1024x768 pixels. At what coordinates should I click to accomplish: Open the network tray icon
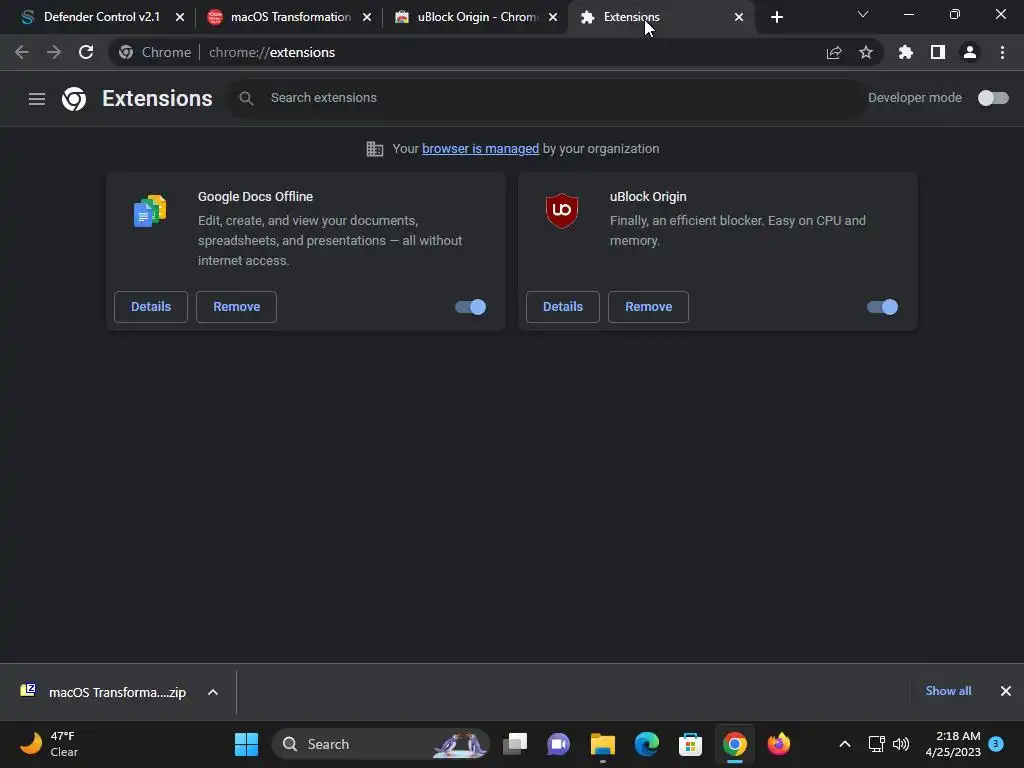point(876,744)
